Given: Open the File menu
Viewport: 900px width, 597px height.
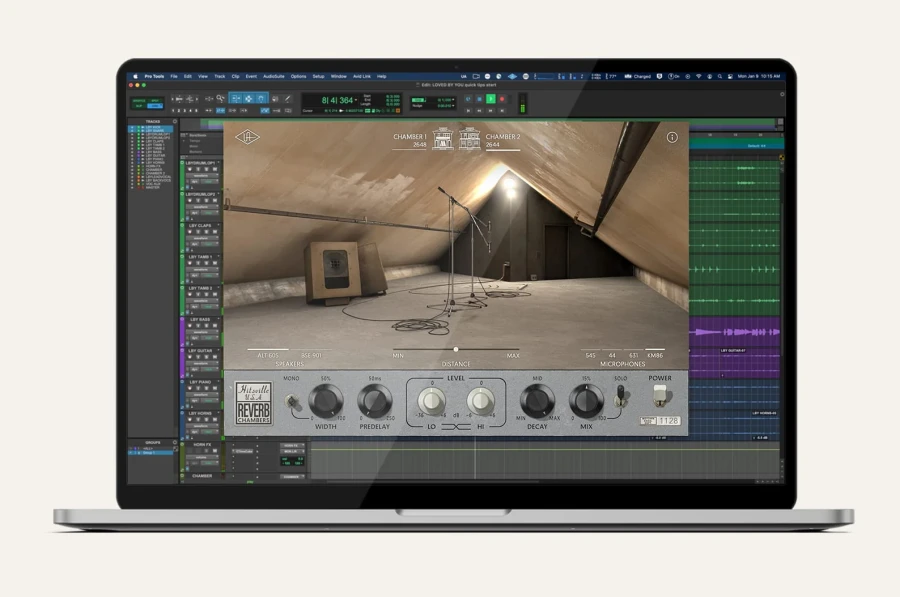Looking at the screenshot, I should coord(174,76).
